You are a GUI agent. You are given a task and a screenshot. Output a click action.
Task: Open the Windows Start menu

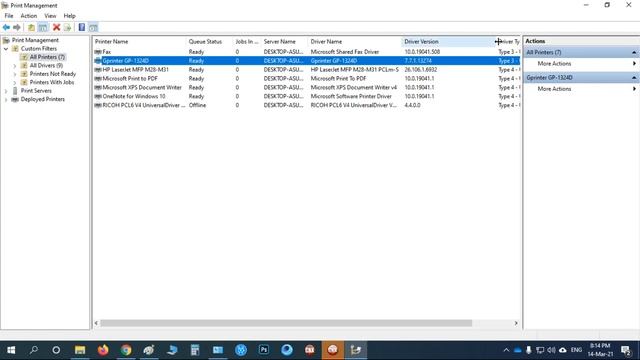click(x=11, y=350)
